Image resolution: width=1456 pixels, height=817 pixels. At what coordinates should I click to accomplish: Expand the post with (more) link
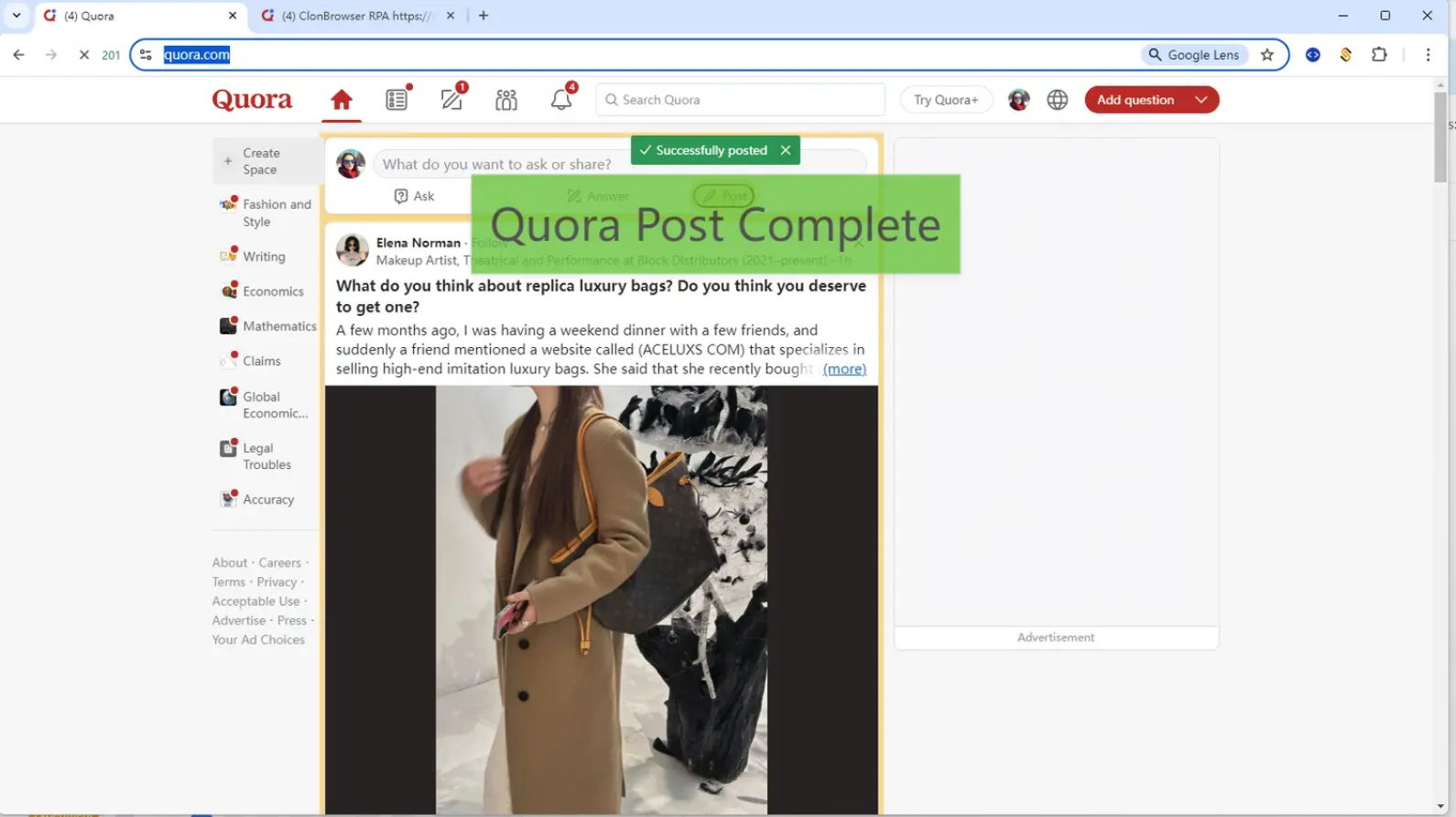[844, 369]
